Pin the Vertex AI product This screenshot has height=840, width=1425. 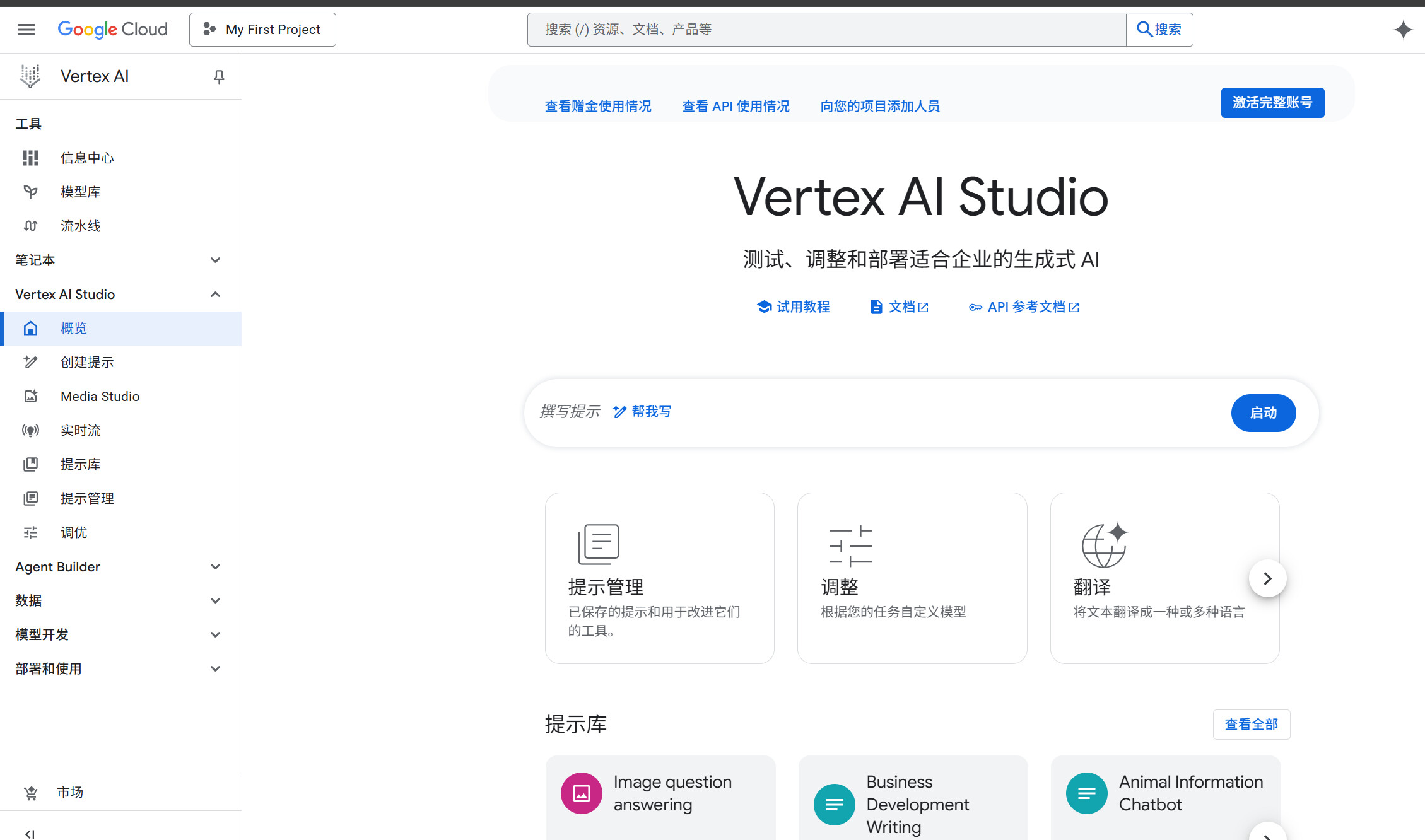tap(219, 76)
